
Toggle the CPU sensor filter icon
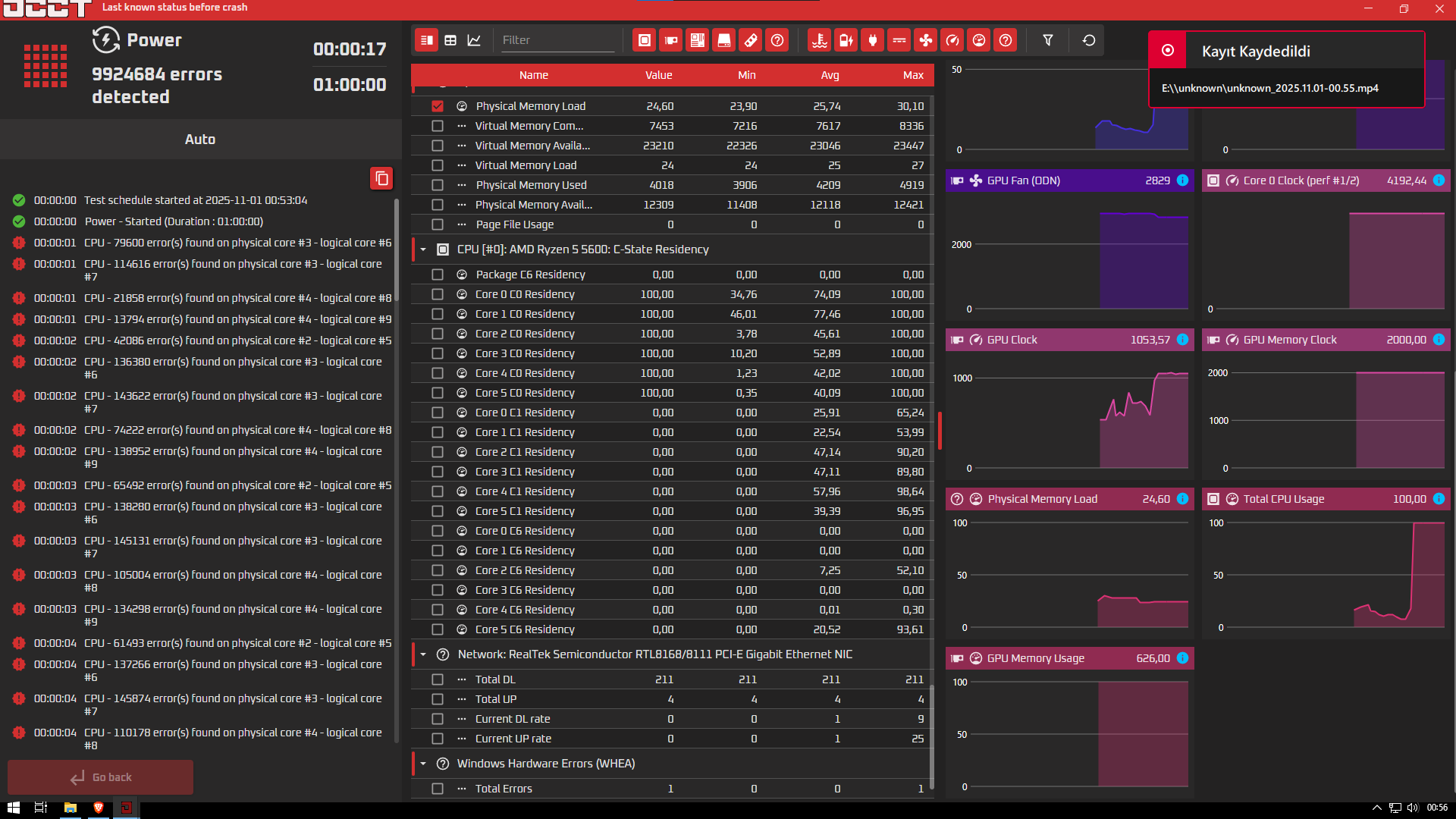tap(645, 40)
